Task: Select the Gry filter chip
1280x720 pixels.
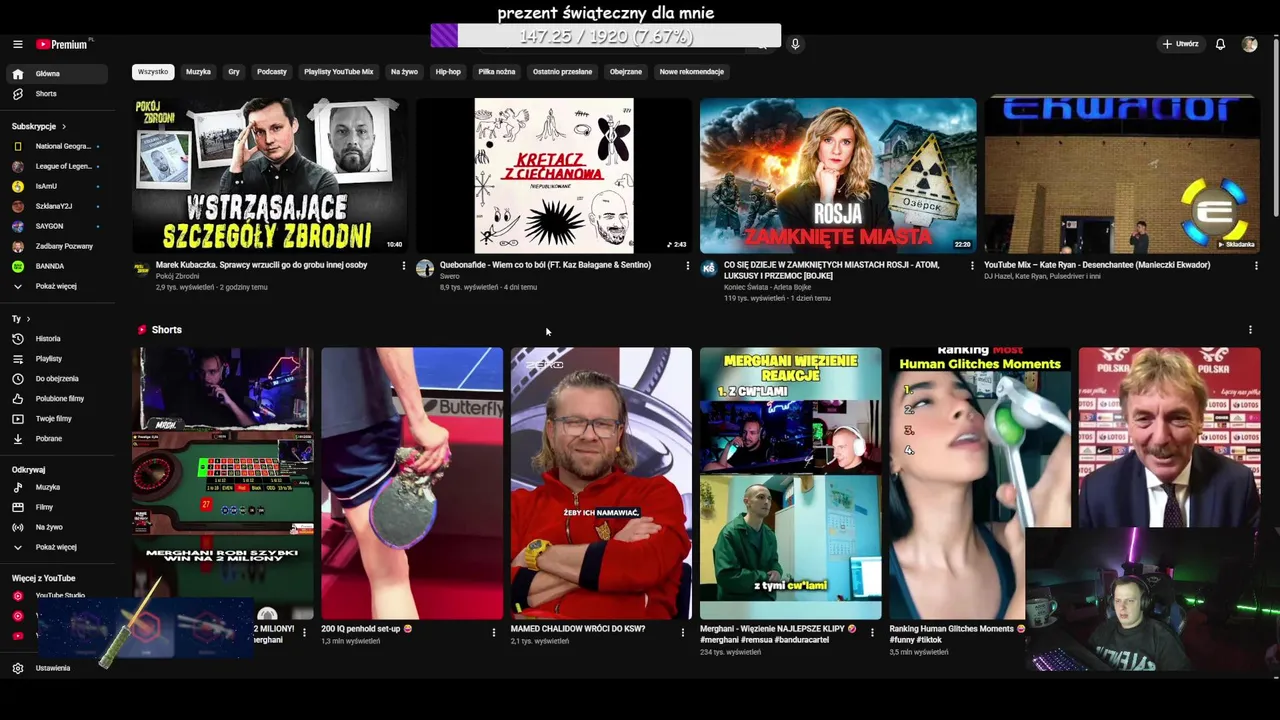Action: click(x=234, y=72)
